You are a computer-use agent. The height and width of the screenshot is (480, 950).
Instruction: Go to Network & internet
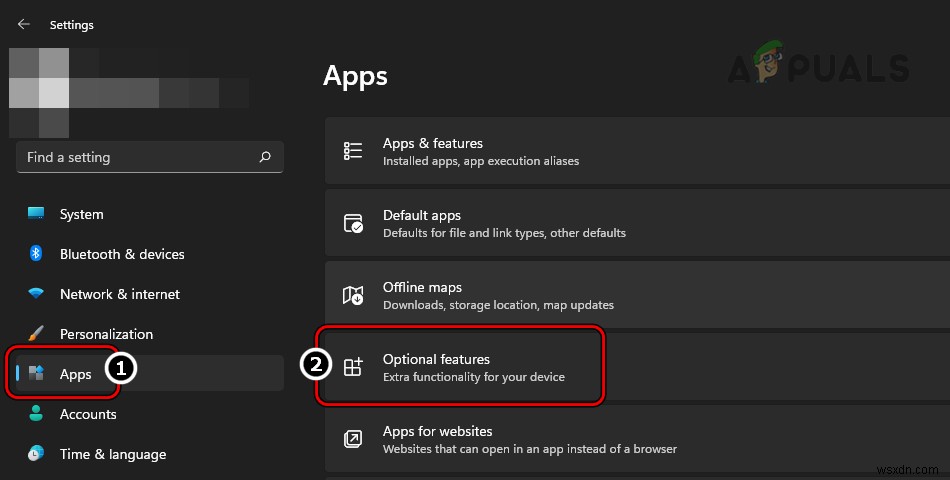120,294
